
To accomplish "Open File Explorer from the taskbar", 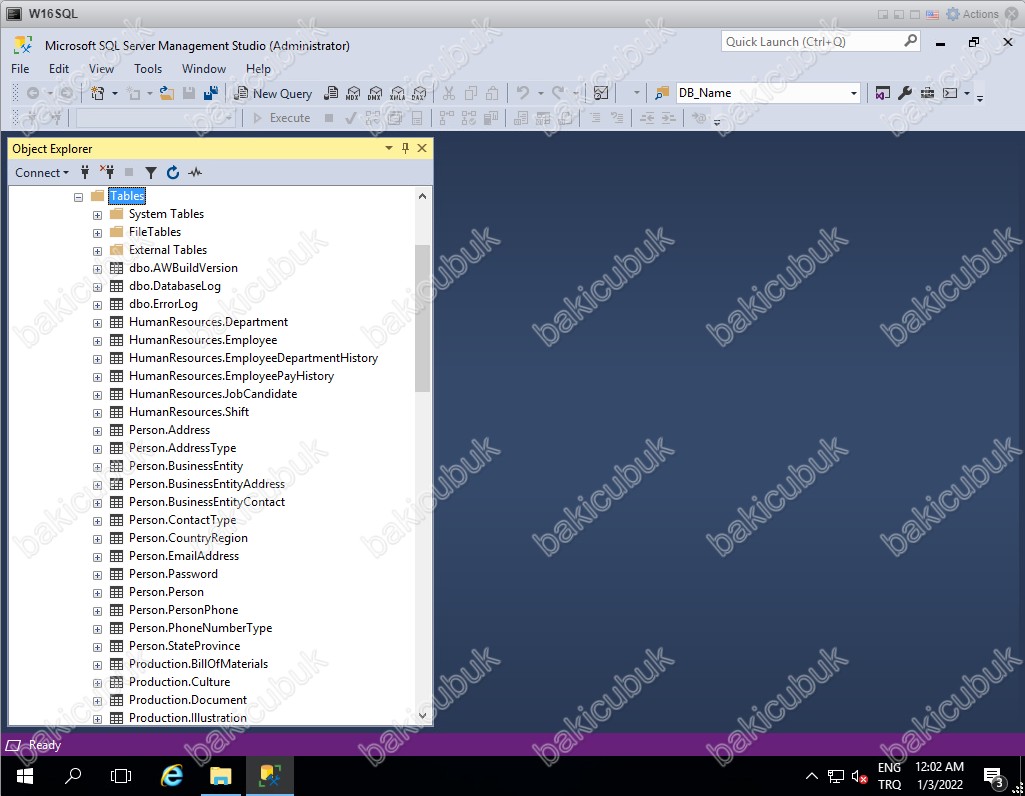I will [x=220, y=776].
